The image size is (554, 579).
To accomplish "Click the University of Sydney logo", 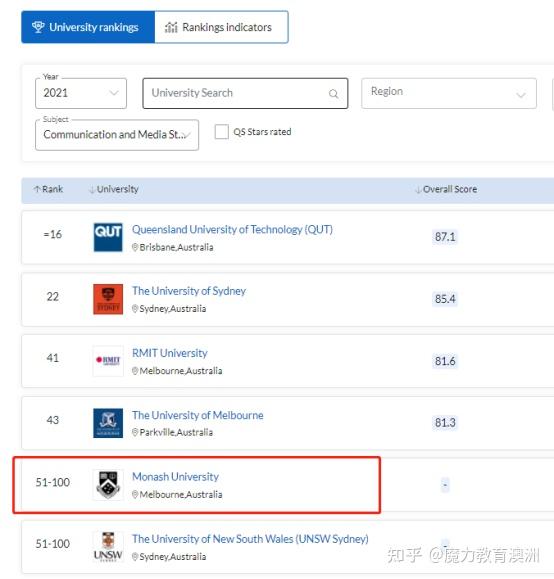I will [108, 299].
